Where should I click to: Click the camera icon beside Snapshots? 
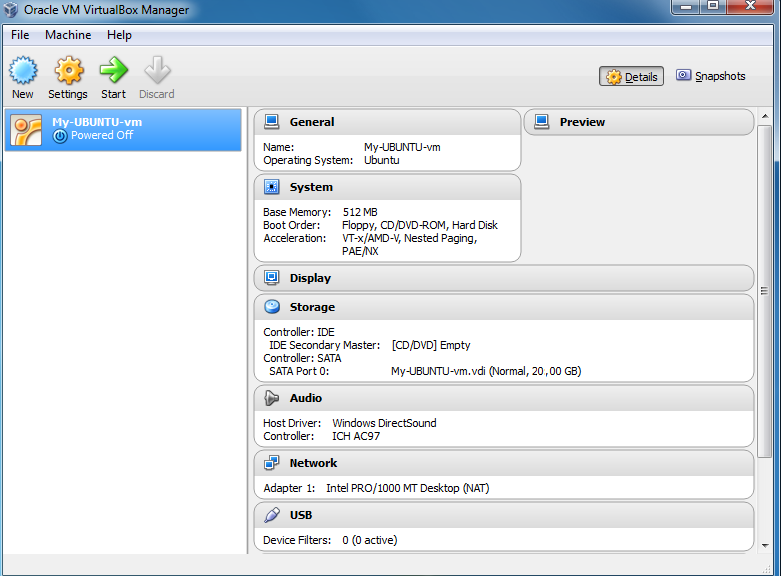pyautogui.click(x=683, y=75)
